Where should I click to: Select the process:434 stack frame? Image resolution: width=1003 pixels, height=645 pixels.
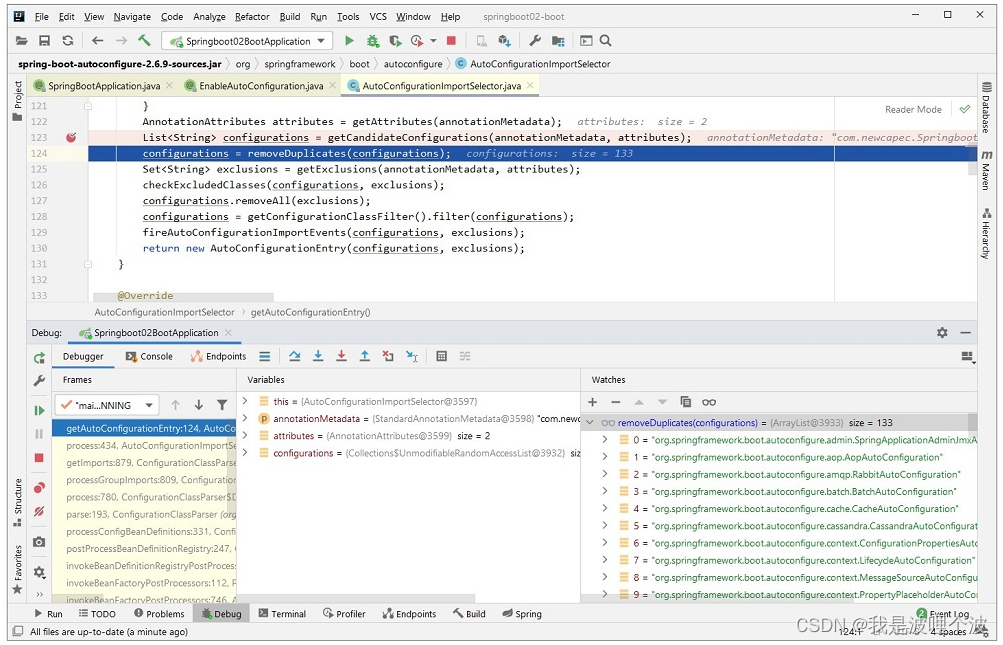point(150,446)
